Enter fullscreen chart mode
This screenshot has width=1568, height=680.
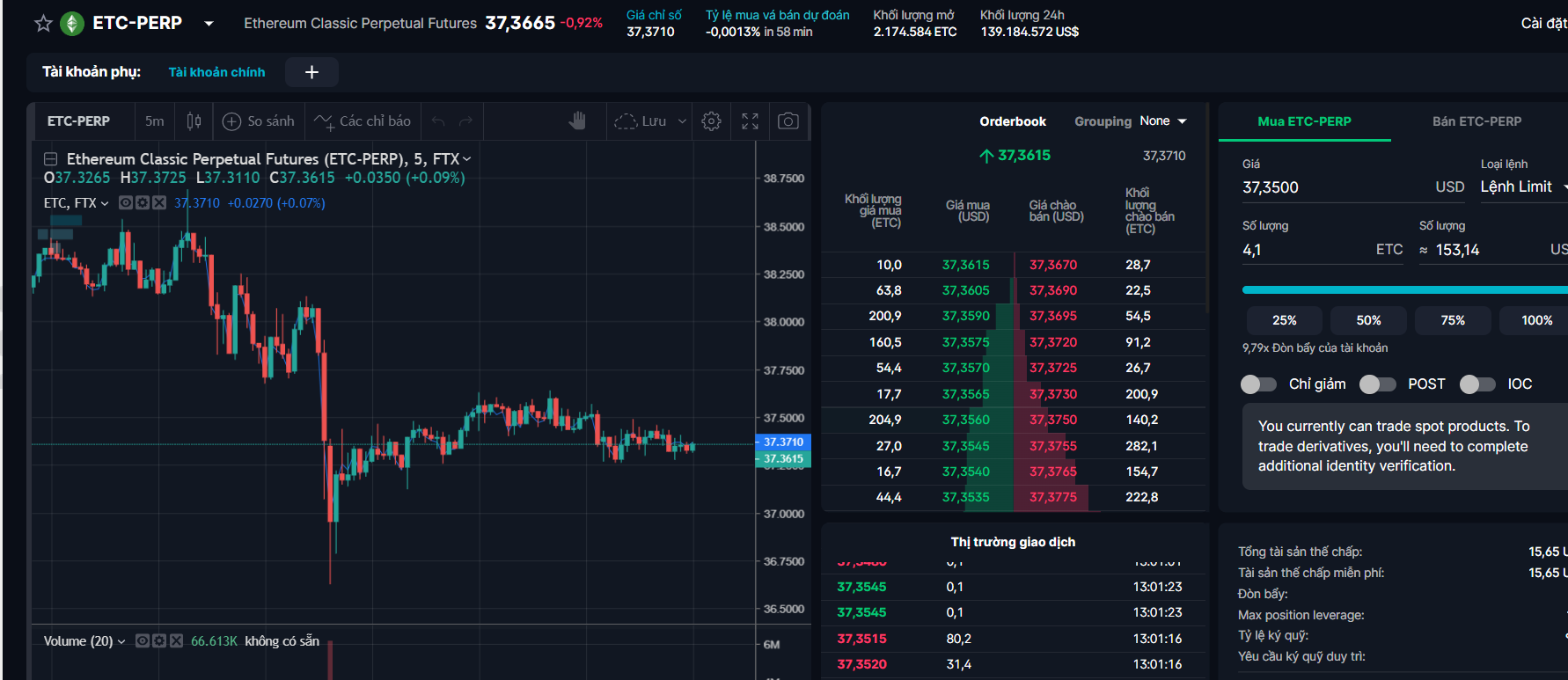[750, 121]
